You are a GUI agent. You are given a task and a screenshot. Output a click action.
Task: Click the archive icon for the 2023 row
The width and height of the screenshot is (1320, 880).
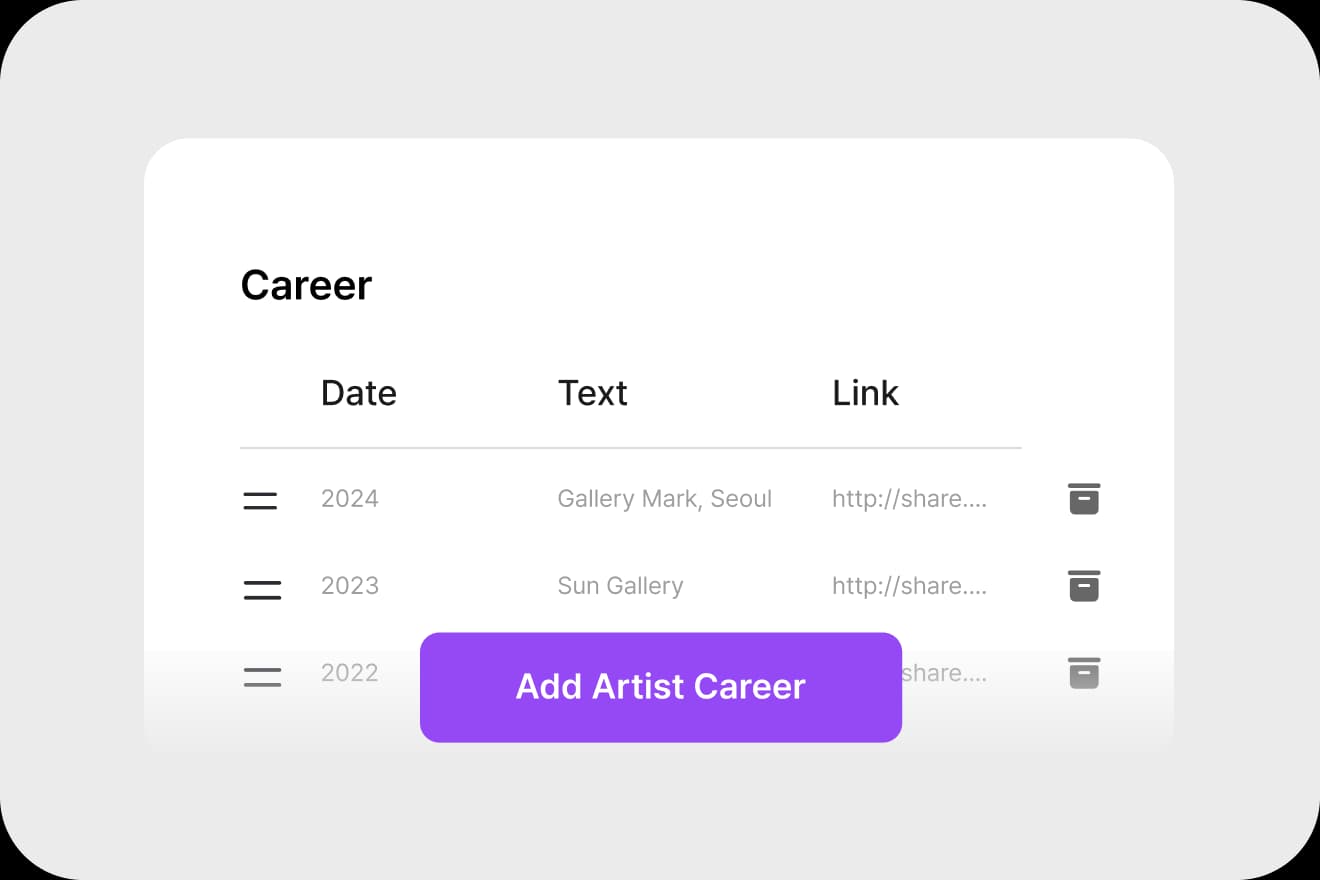1084,586
